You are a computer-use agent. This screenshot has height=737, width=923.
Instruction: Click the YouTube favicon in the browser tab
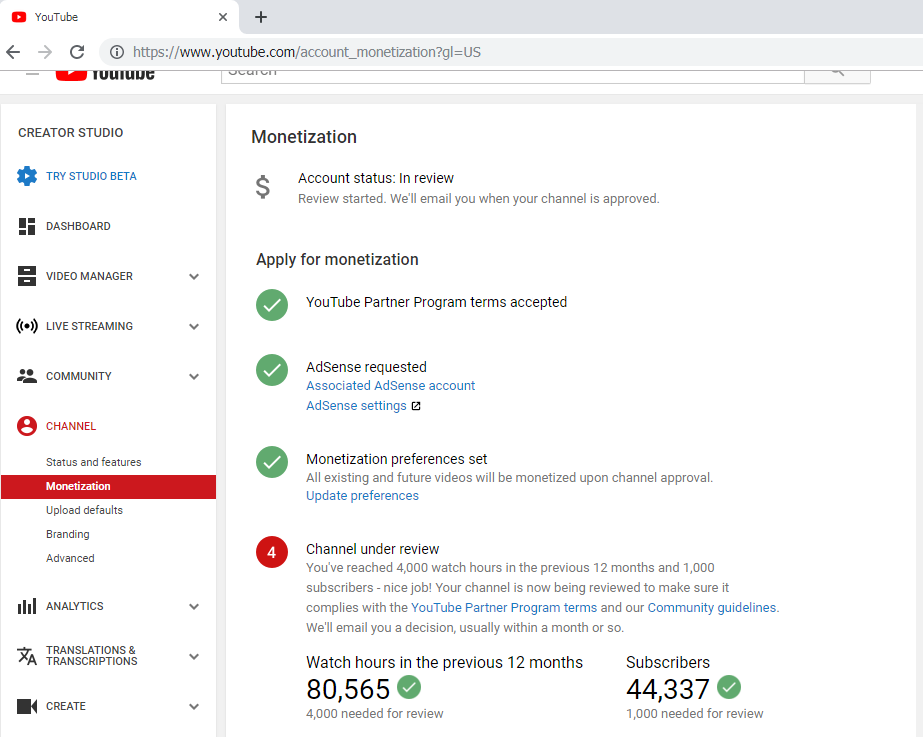pyautogui.click(x=19, y=17)
